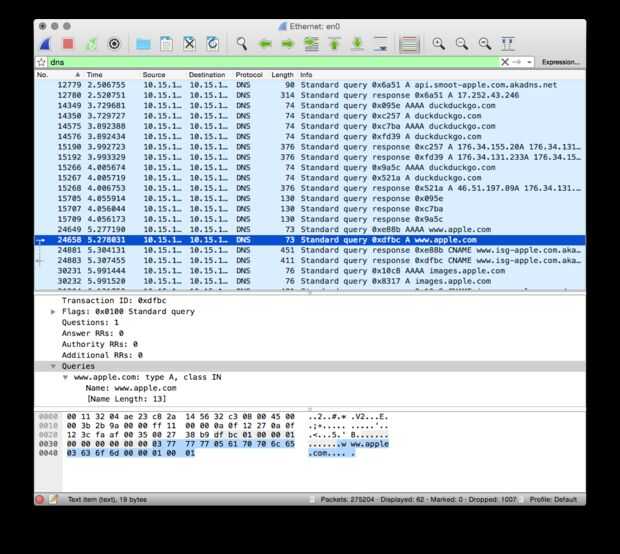
Task: Restart the current capture with green fin icon
Action: (91, 43)
